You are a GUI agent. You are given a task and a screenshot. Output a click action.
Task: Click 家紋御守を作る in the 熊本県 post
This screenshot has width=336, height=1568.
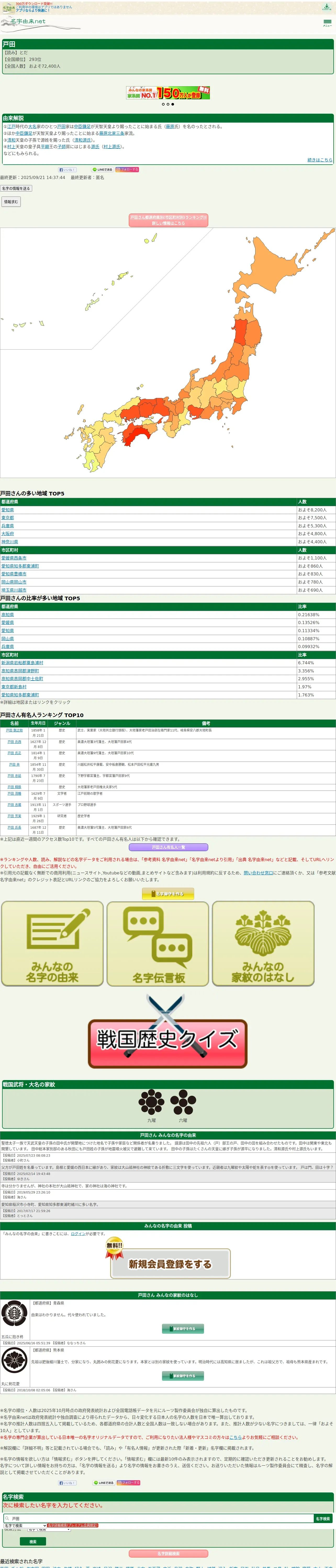pyautogui.click(x=183, y=1376)
